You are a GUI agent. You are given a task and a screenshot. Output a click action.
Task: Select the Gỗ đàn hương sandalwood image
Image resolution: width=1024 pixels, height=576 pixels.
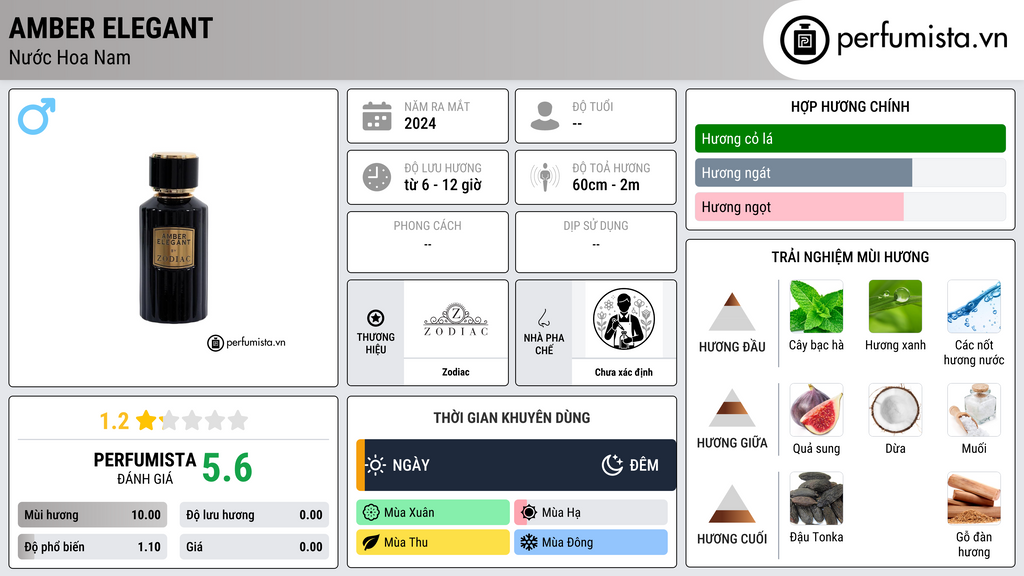(974, 498)
